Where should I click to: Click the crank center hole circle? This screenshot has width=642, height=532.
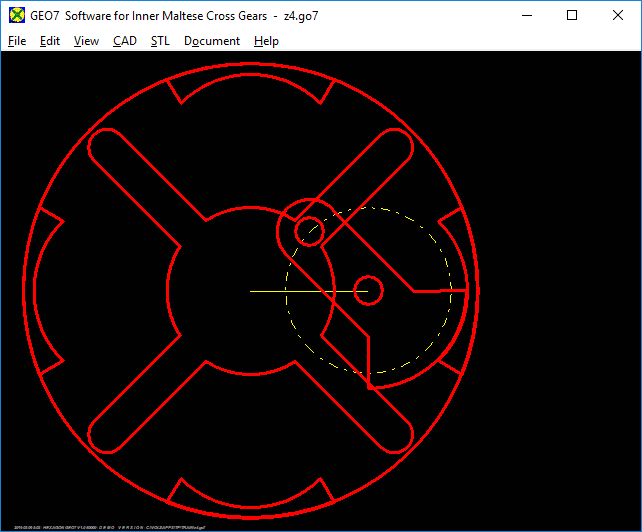click(368, 290)
